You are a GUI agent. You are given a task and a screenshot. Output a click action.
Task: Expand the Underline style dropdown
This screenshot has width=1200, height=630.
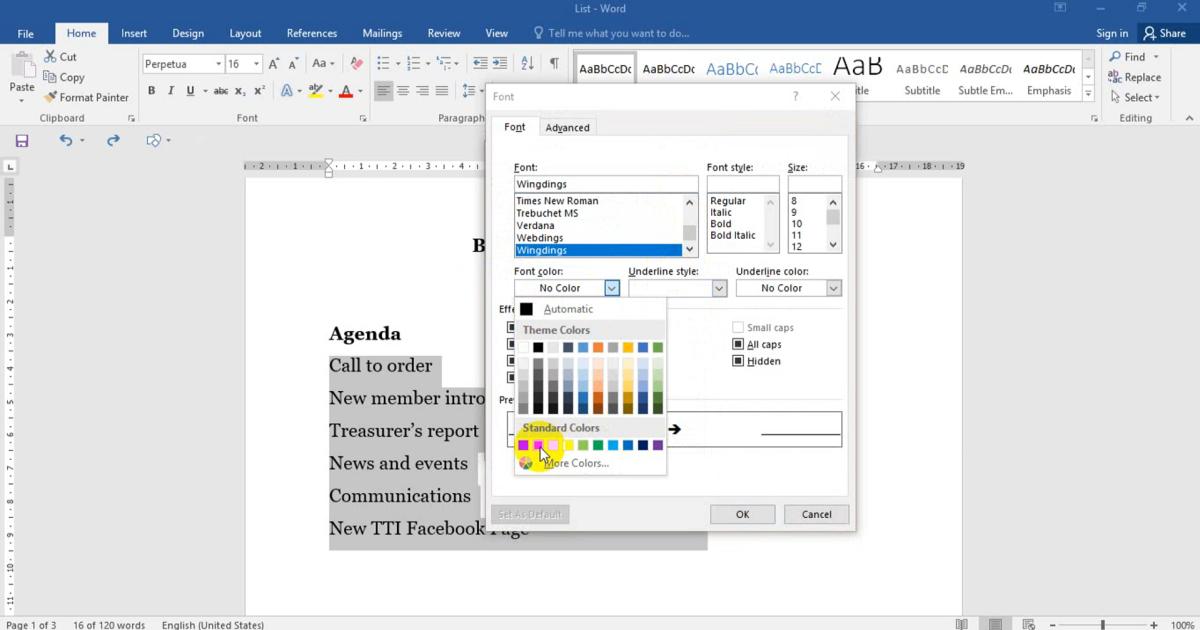pos(718,288)
